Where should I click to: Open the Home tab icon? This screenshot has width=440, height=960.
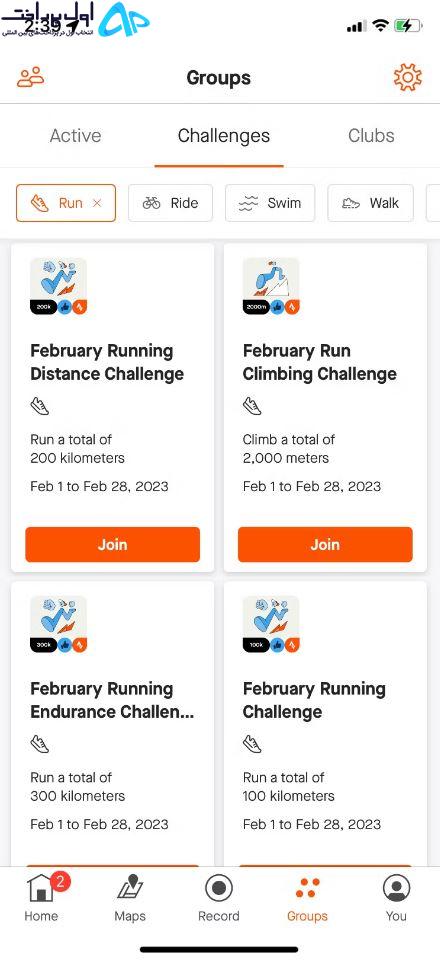[42, 889]
